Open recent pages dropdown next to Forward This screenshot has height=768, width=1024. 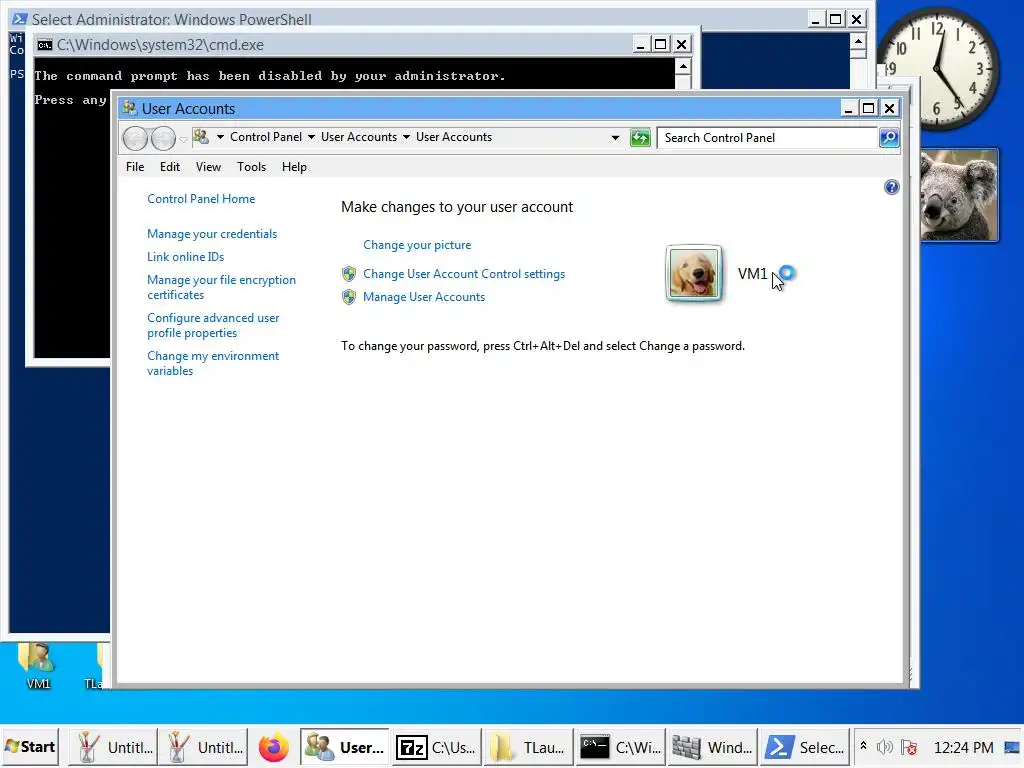coord(184,138)
